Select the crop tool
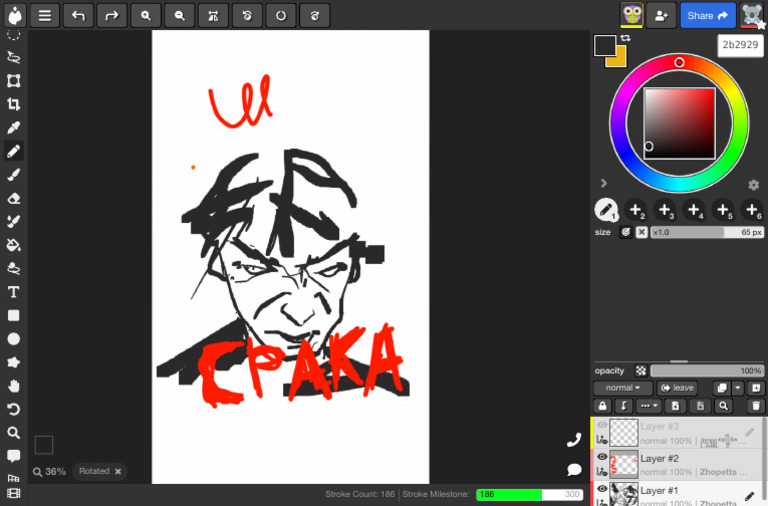768x506 pixels. click(14, 104)
